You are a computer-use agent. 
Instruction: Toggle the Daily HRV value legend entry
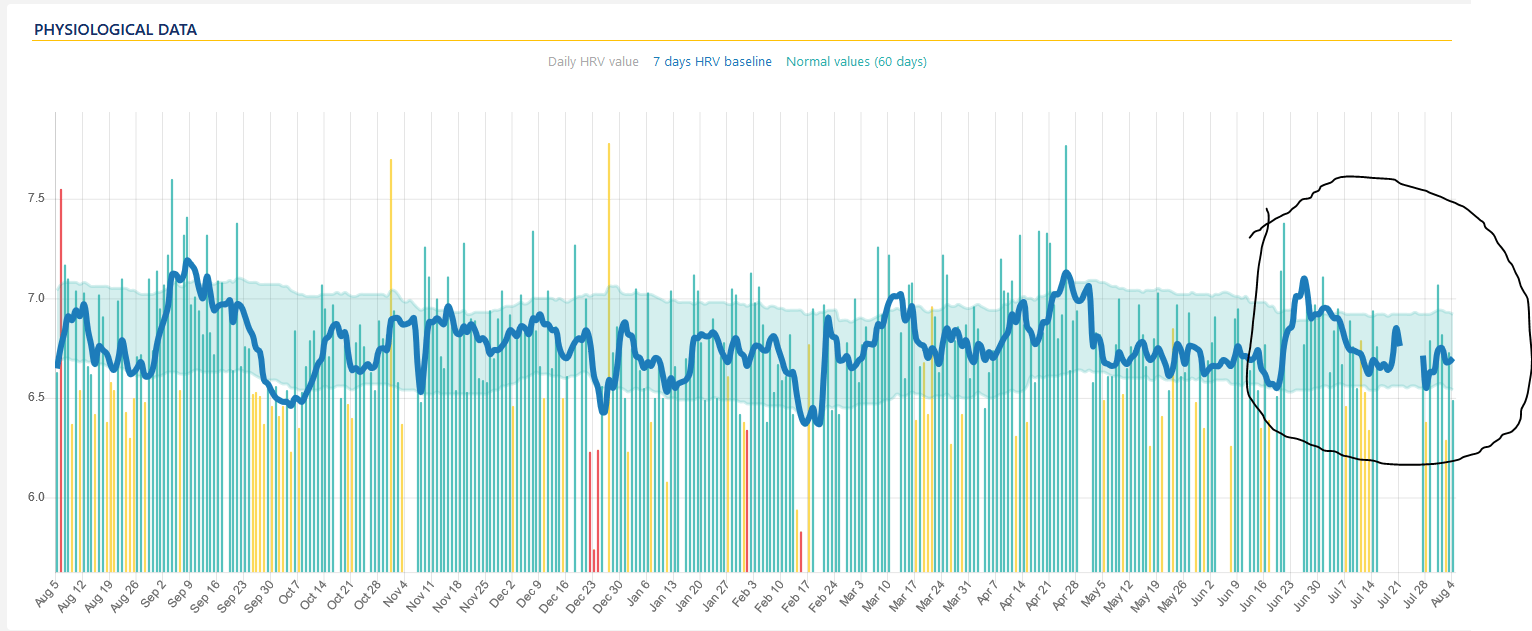(x=593, y=62)
